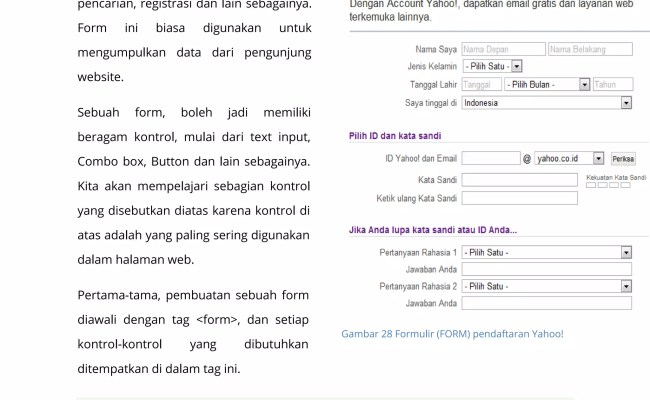Open the yahoo.co.id domain dropdown
The image size is (650, 400).
[x=569, y=158]
